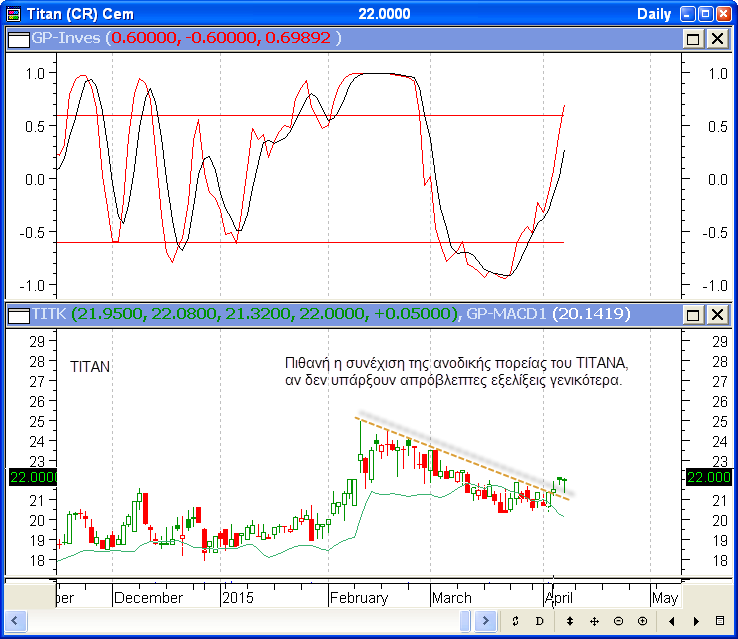738x639 pixels.
Task: Close the GP-Inves indicator pane
Action: (x=717, y=39)
